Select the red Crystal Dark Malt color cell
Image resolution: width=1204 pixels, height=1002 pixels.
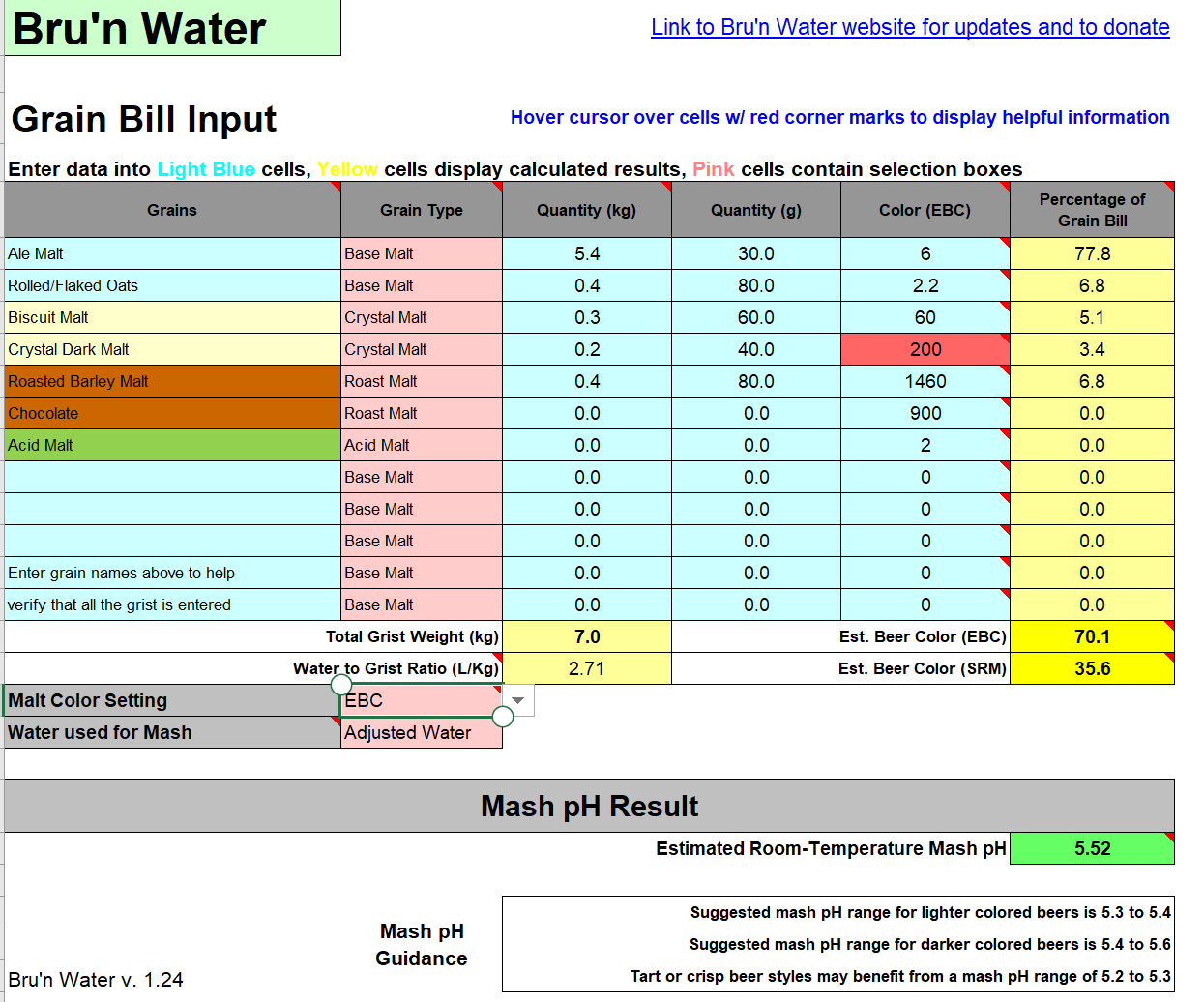point(925,349)
